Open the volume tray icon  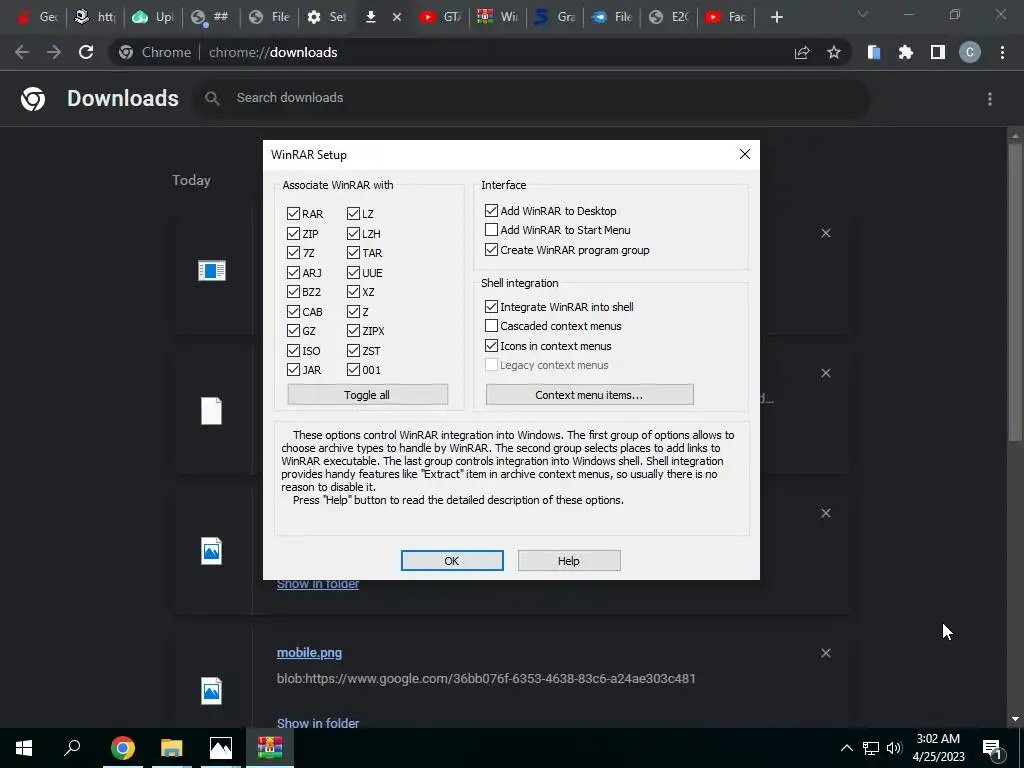click(894, 748)
